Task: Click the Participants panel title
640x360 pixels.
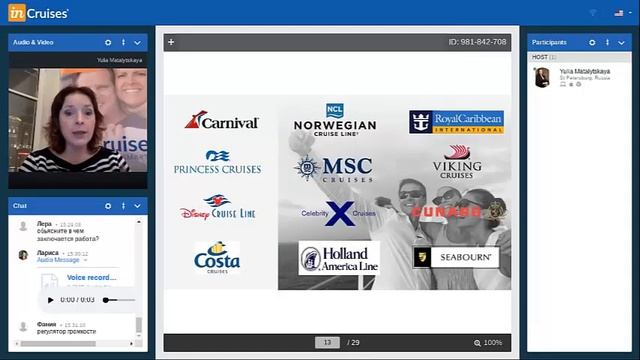Action: point(549,42)
